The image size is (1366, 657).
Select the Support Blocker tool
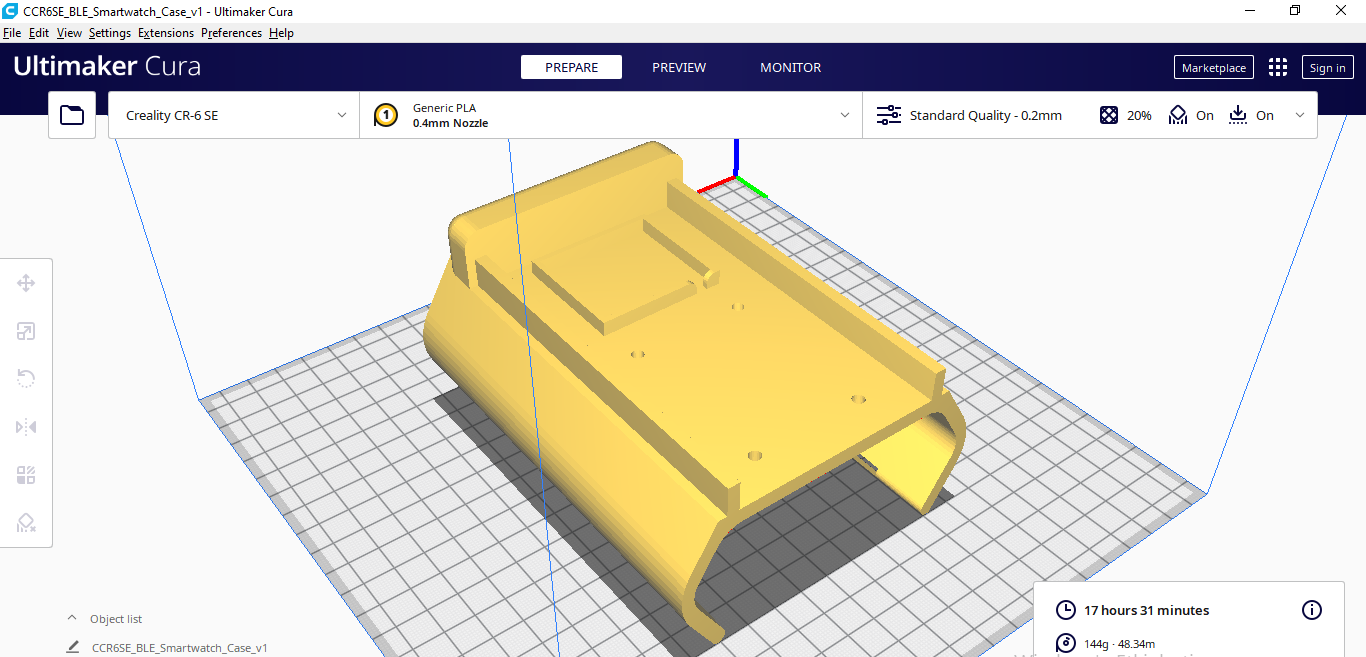coord(26,523)
